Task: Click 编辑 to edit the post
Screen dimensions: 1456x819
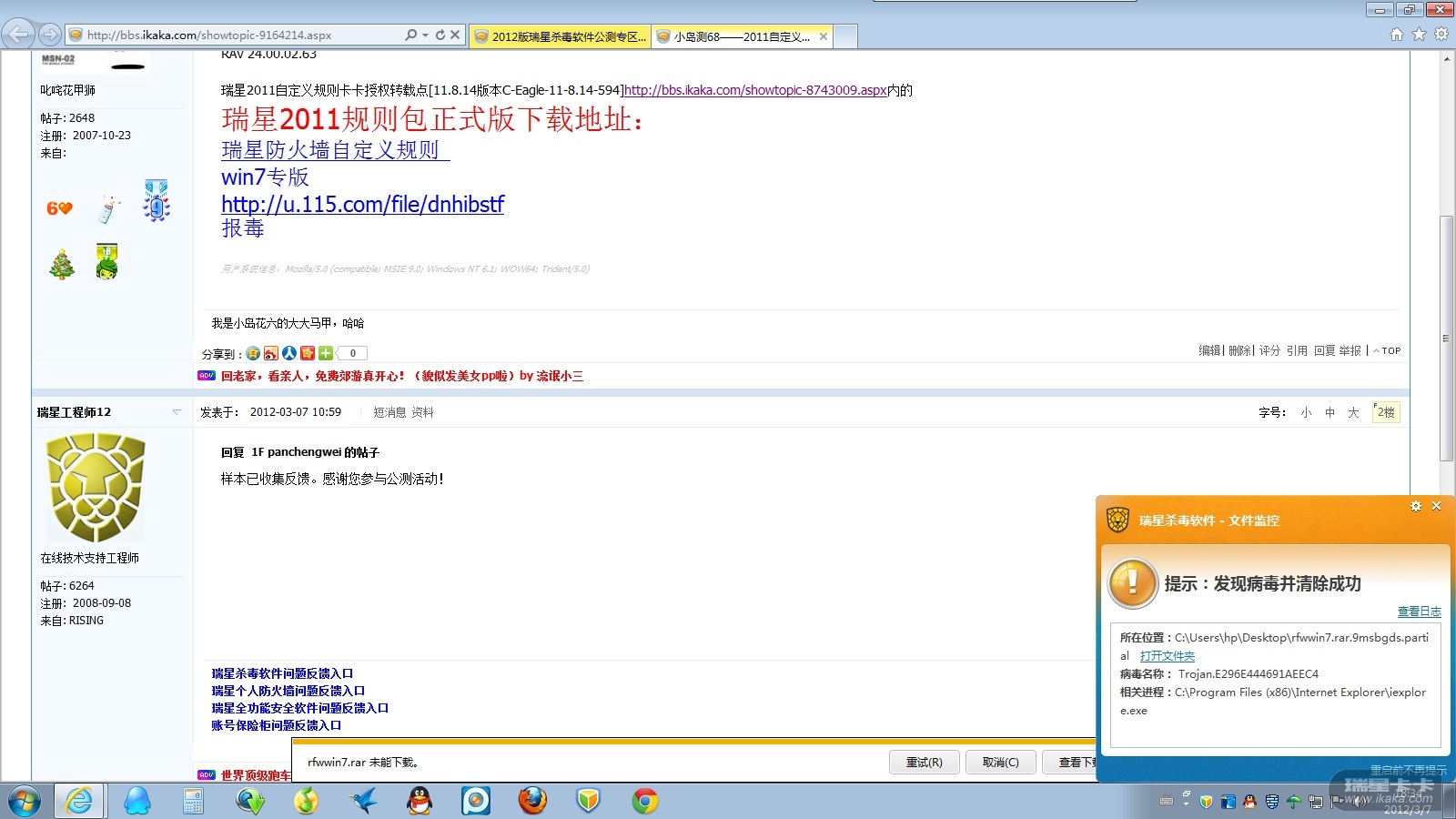Action: point(1209,350)
